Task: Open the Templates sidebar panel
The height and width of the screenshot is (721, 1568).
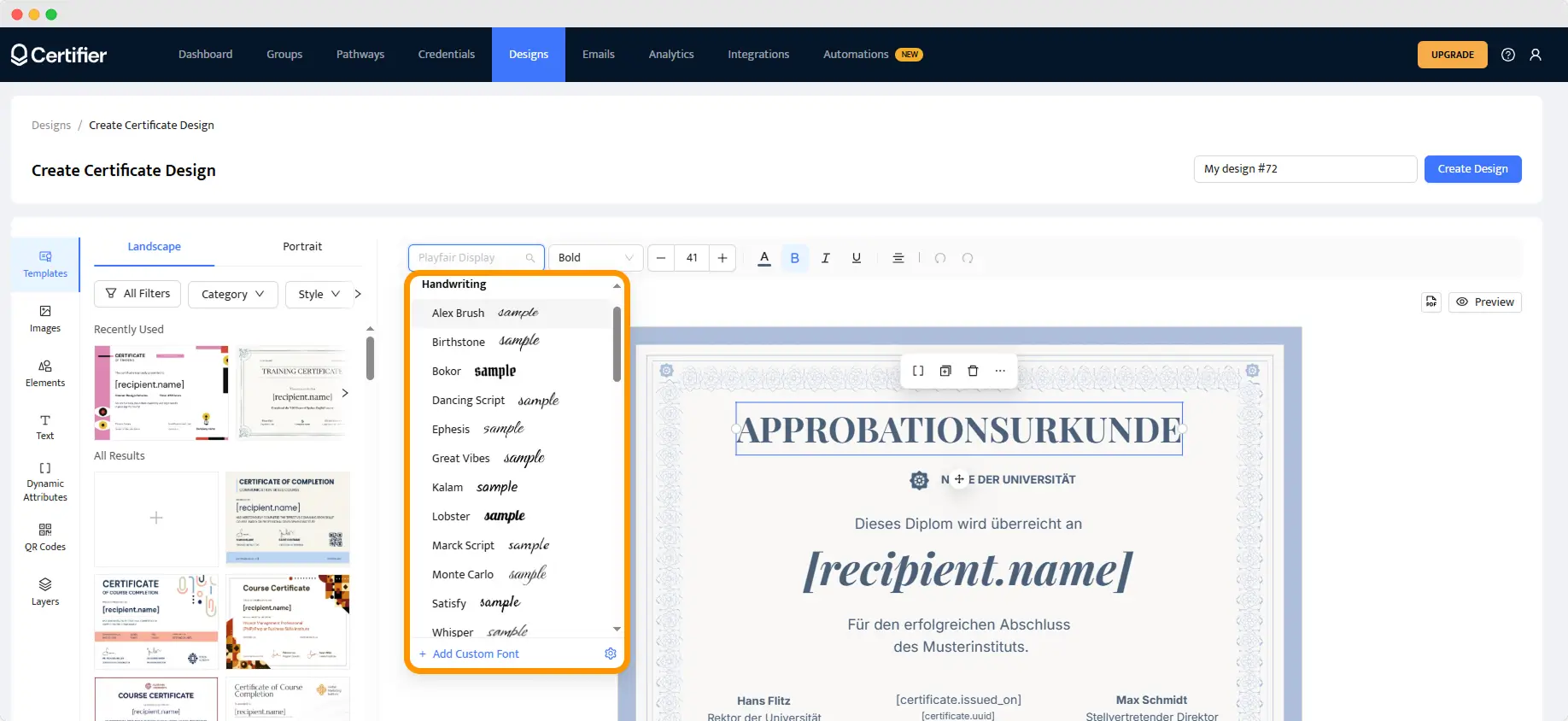Action: pyautogui.click(x=45, y=265)
